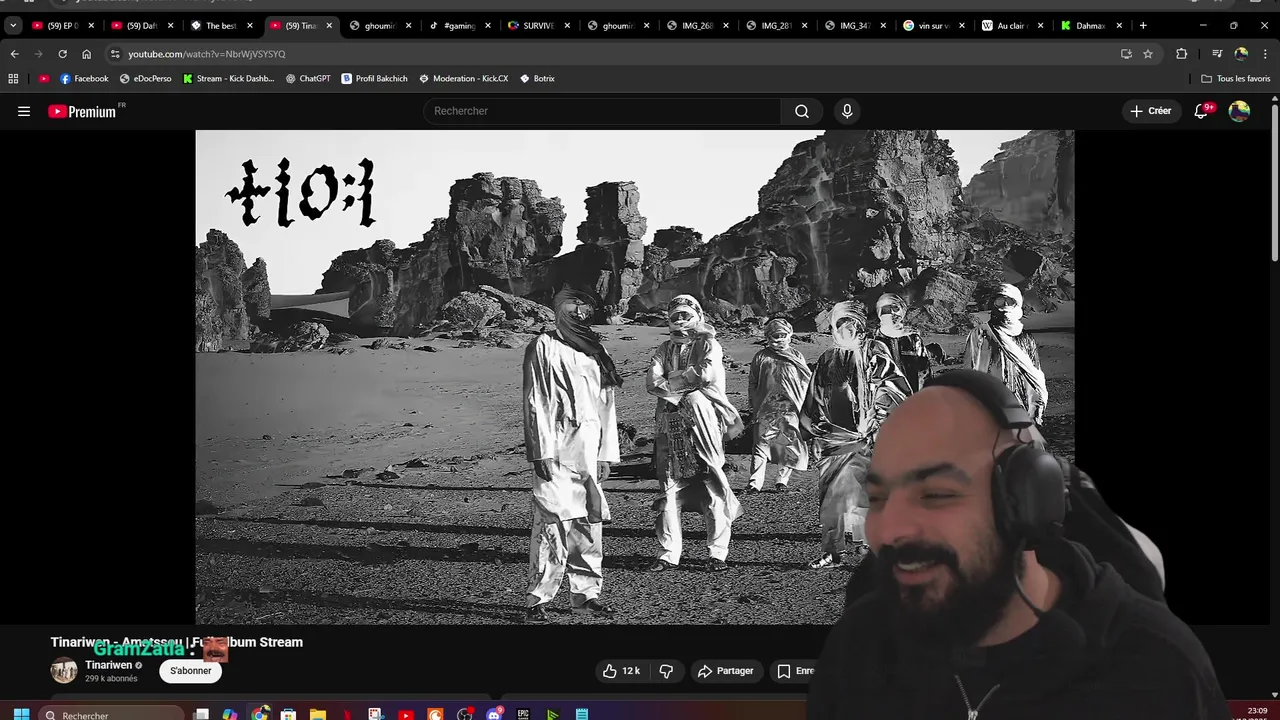Expand the "Tous les favoris" folder
Viewport: 1280px width, 720px height.
(1236, 78)
